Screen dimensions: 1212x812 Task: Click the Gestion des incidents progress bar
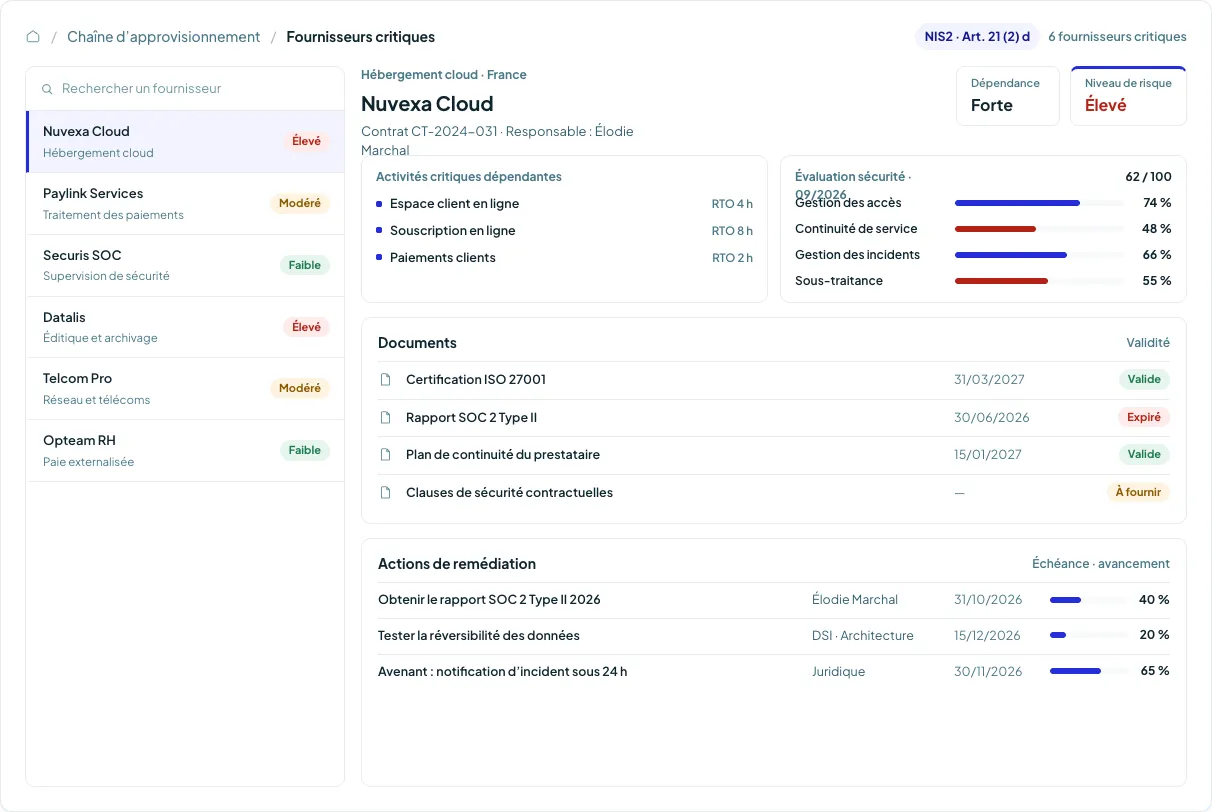1039,255
